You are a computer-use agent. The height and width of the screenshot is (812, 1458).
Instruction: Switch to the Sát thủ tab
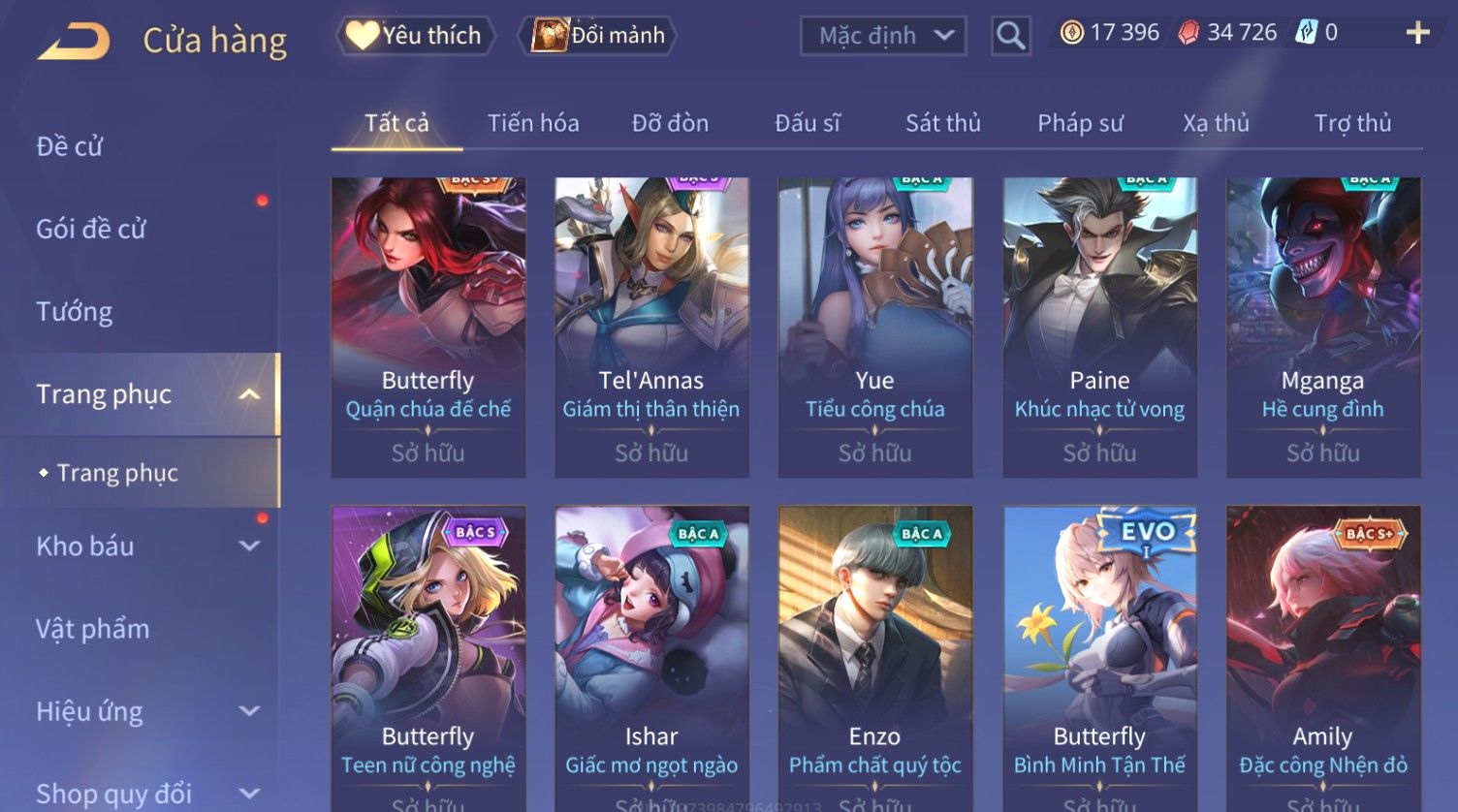click(942, 123)
